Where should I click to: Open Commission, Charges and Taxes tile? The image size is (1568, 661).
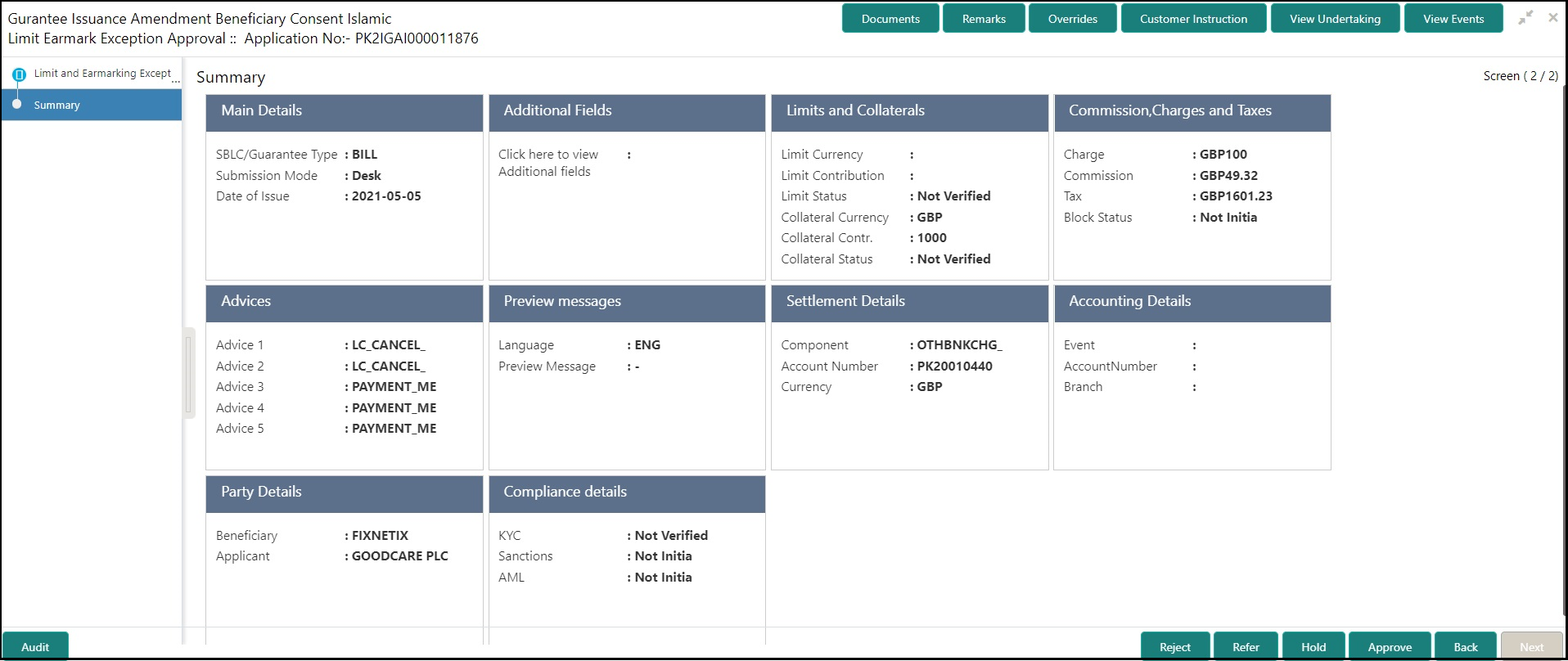click(x=1192, y=113)
